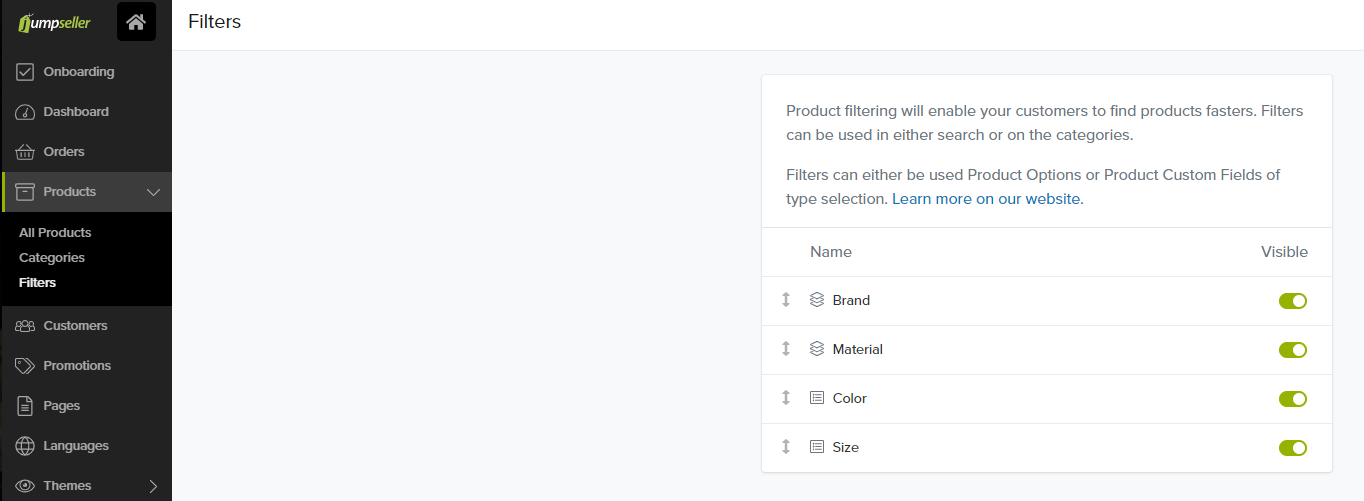Click the Jumpseller logo
The image size is (1364, 501).
pyautogui.click(x=54, y=22)
